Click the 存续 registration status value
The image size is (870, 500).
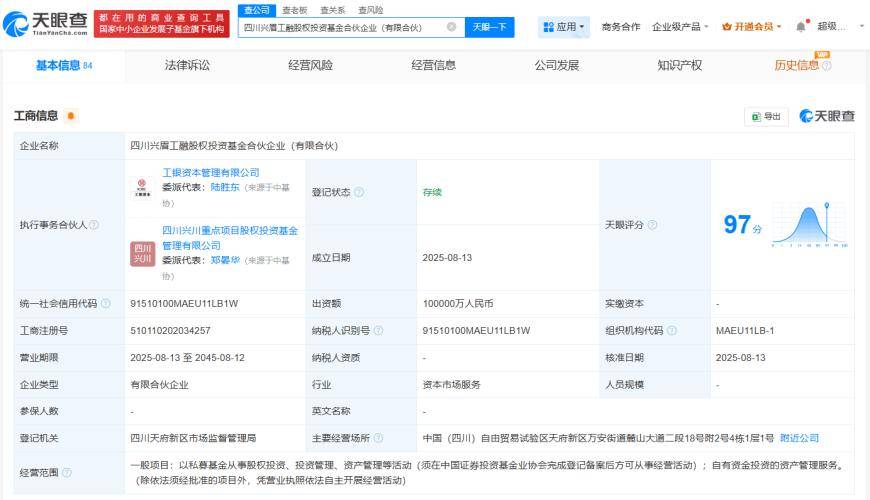432,192
